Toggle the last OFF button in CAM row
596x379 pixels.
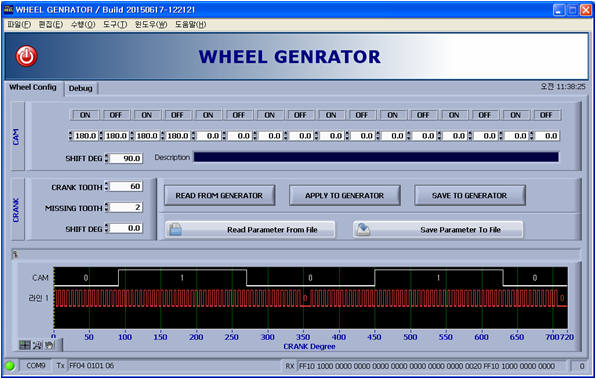coord(546,115)
